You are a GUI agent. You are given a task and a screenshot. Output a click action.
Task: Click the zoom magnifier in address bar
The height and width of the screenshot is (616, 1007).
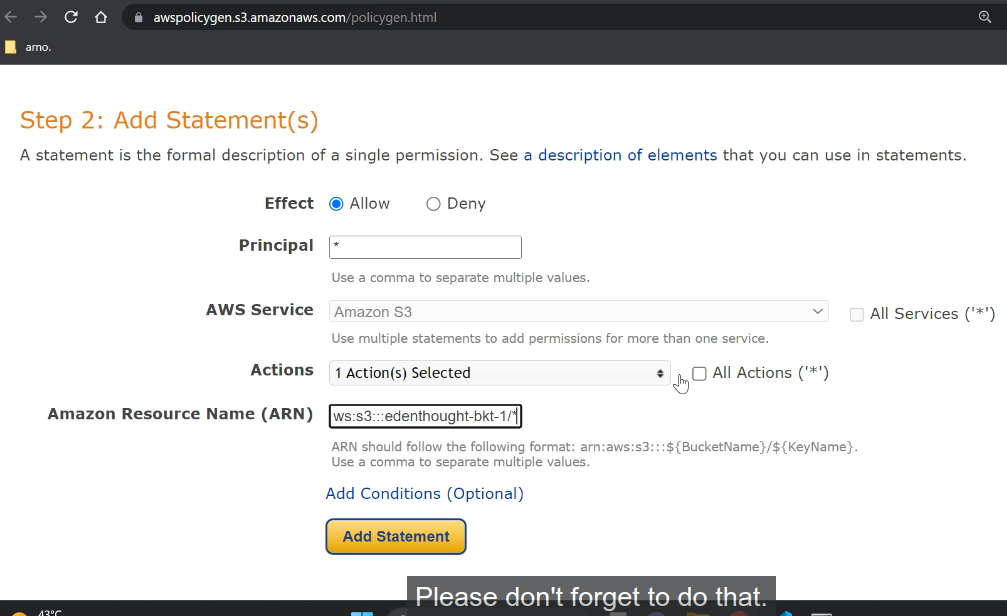pyautogui.click(x=985, y=17)
